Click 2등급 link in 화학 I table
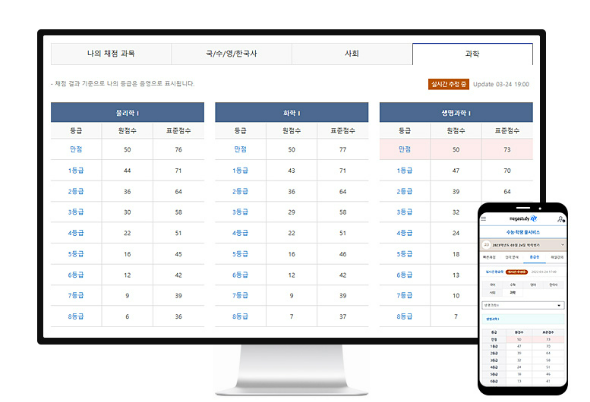590x402 pixels. pos(240,192)
